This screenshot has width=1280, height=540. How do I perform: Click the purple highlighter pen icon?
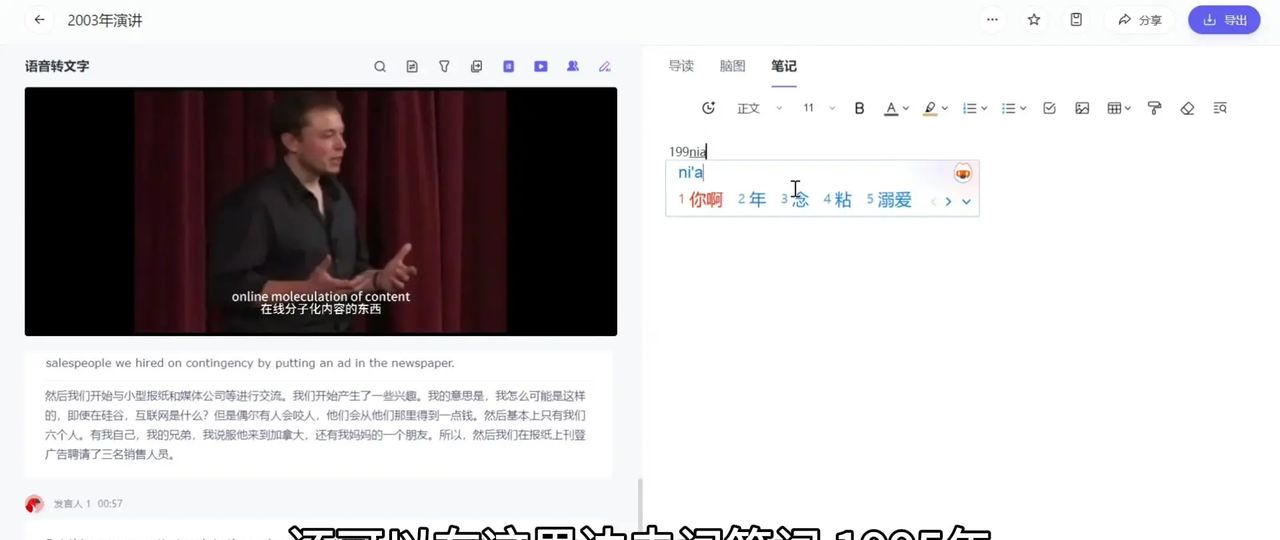(x=605, y=67)
